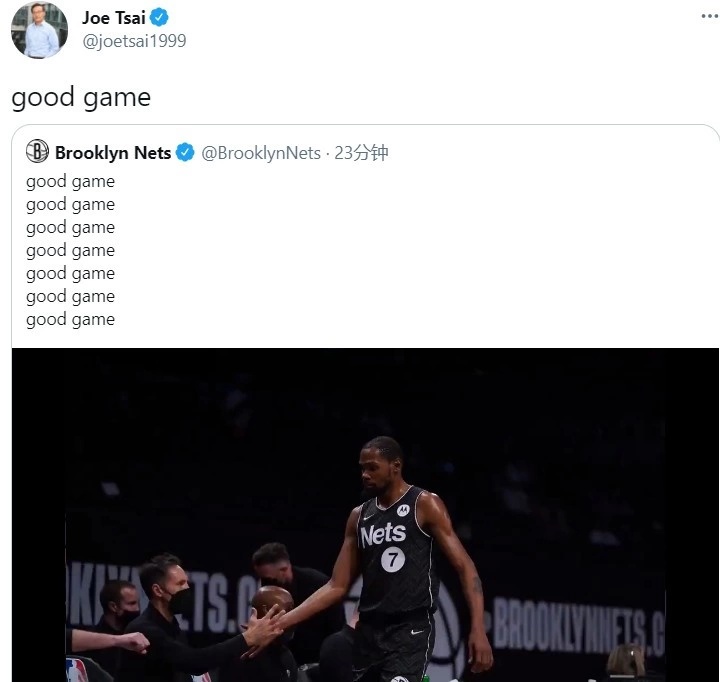
Task: Click the 23分钟 timestamp
Action: pos(361,153)
